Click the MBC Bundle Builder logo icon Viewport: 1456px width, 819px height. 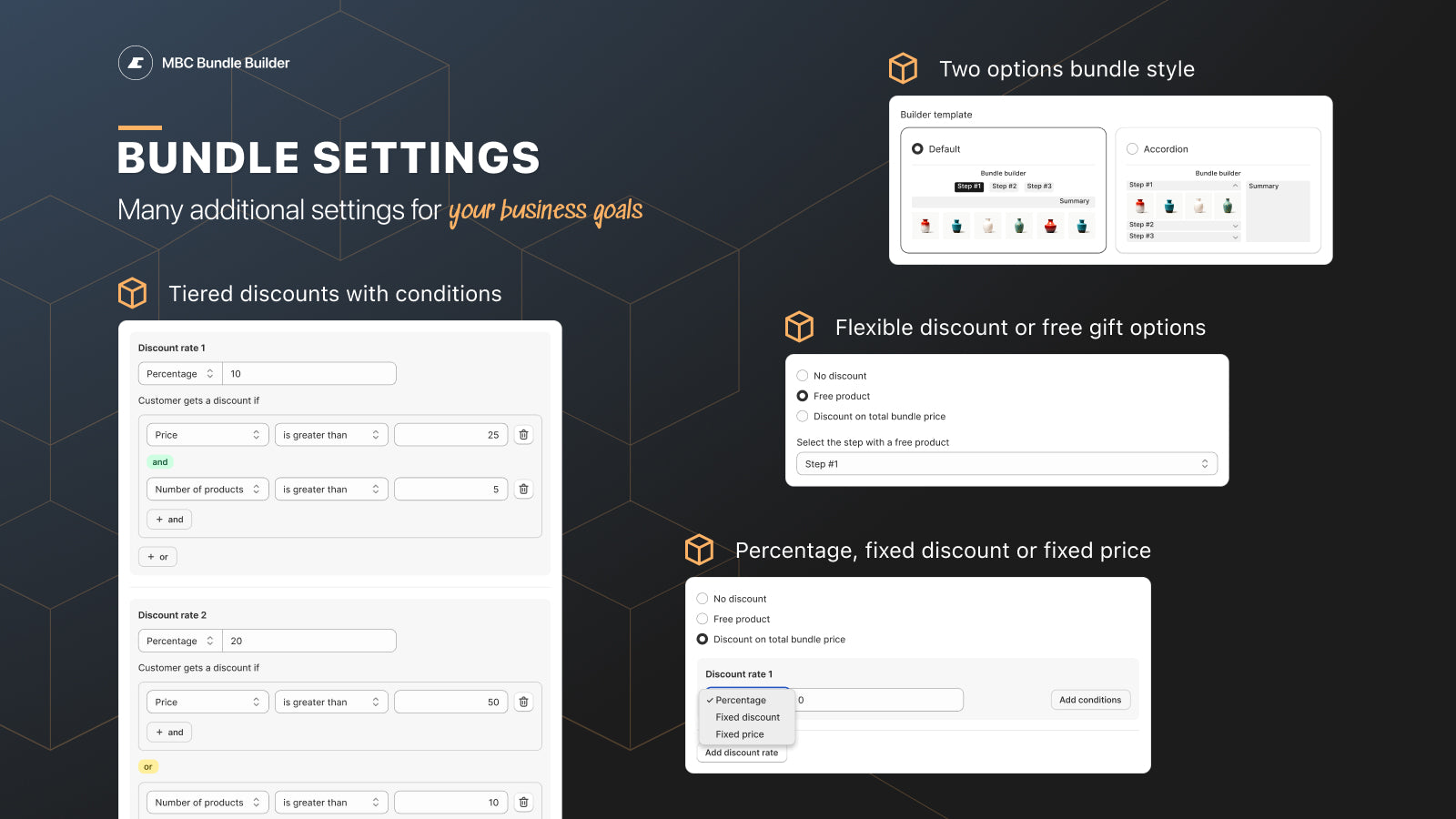coord(136,63)
